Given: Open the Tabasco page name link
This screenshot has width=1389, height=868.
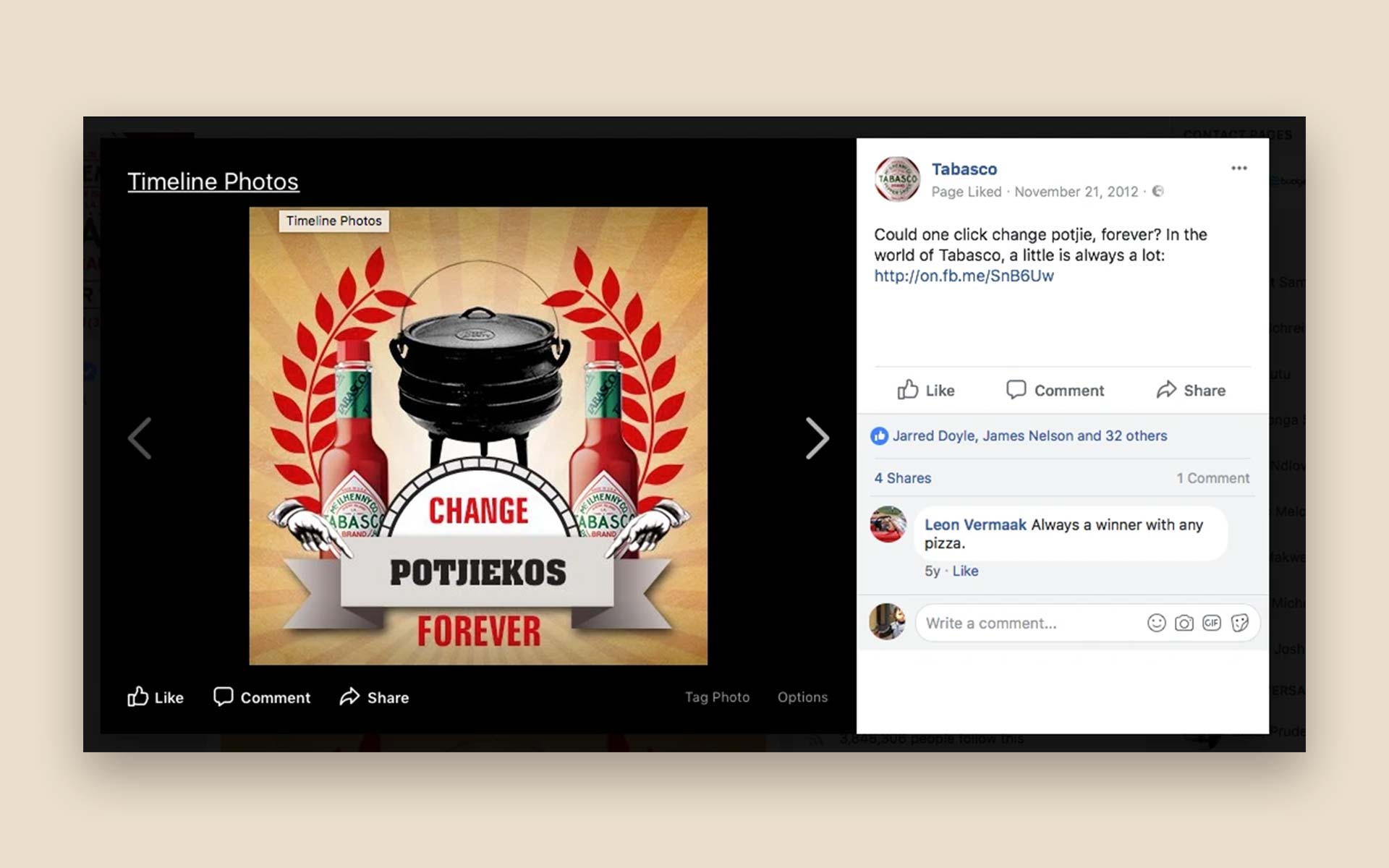Looking at the screenshot, I should pos(964,169).
